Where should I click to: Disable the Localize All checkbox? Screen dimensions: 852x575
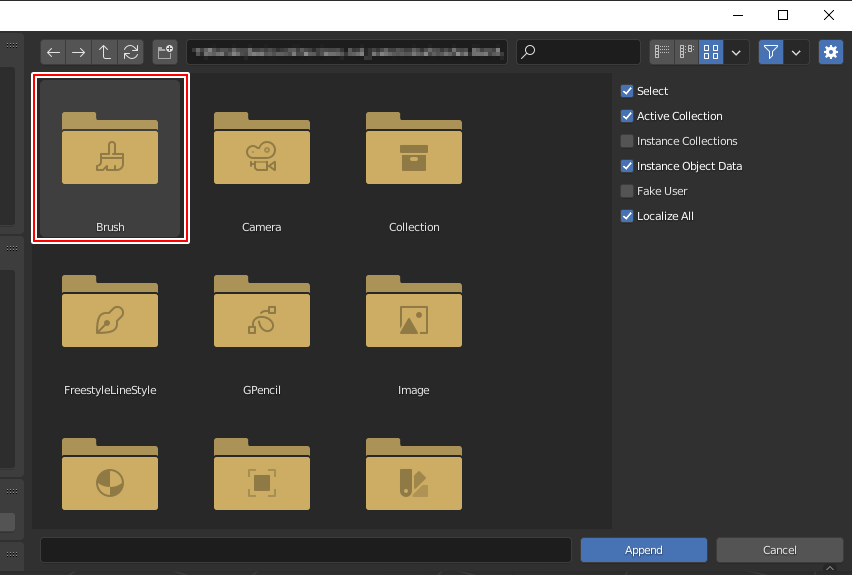tap(627, 216)
